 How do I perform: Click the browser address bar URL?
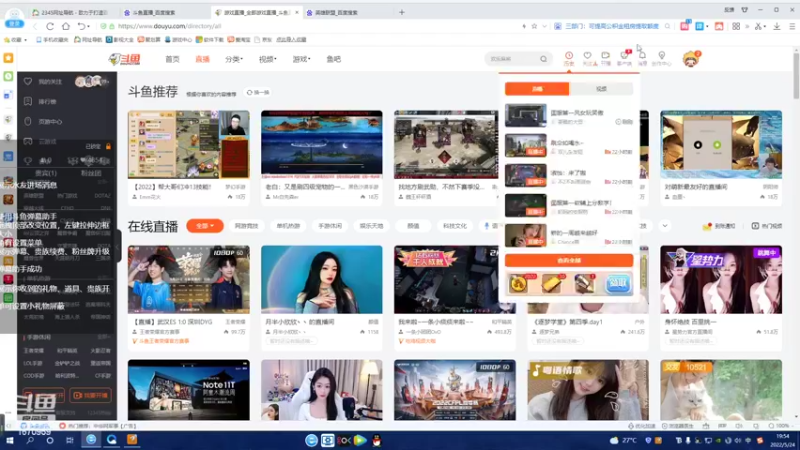click(x=169, y=26)
